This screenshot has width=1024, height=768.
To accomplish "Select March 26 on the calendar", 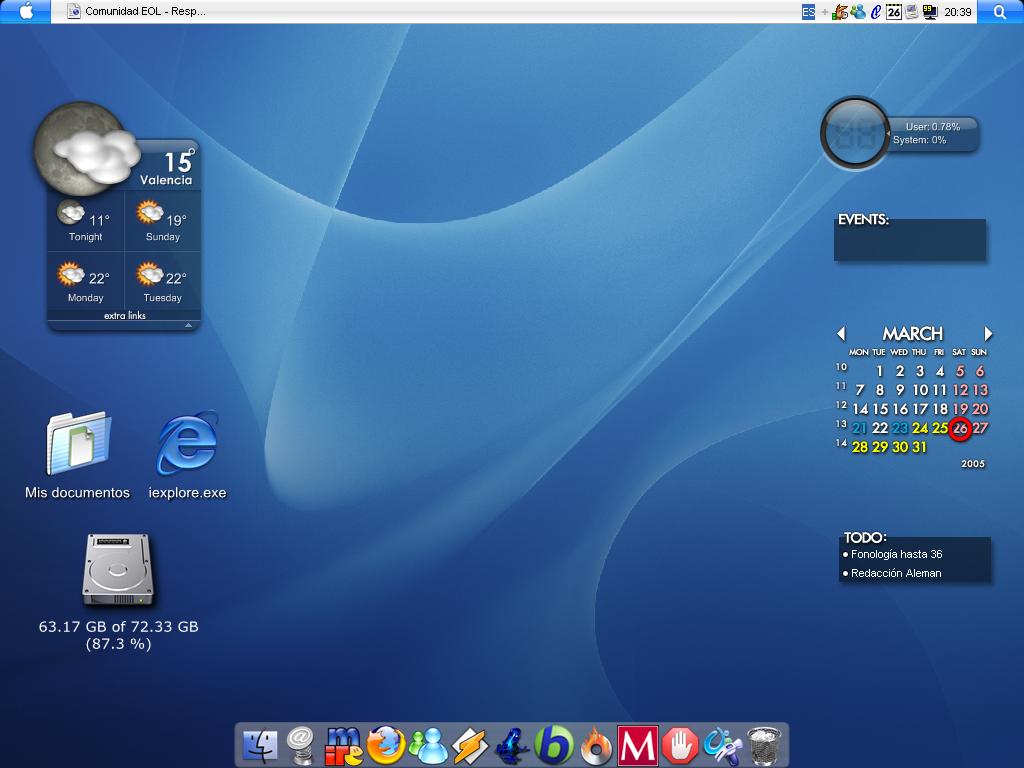I will [x=960, y=429].
